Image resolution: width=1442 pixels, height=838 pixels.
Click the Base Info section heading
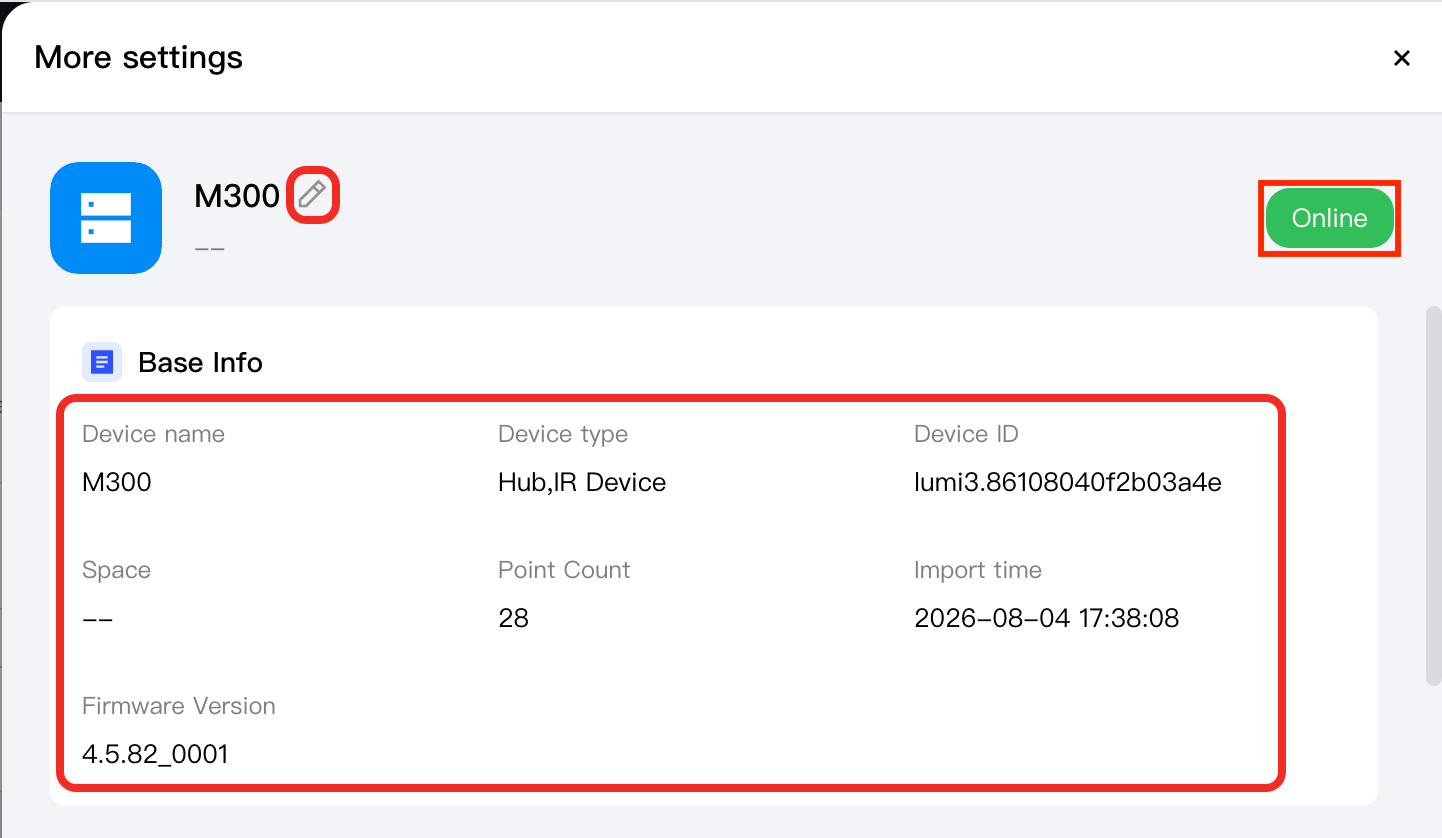pos(200,362)
